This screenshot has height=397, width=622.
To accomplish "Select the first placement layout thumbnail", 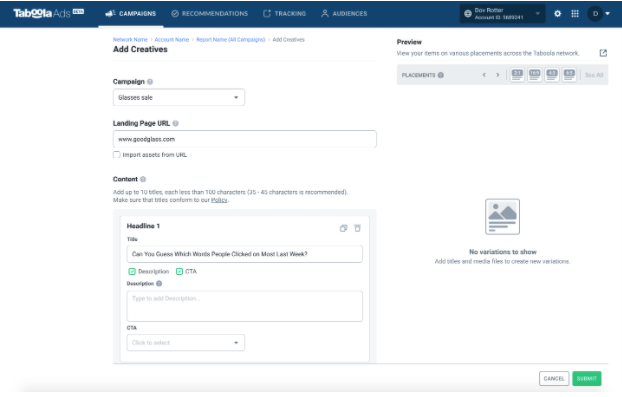I will pos(517,75).
